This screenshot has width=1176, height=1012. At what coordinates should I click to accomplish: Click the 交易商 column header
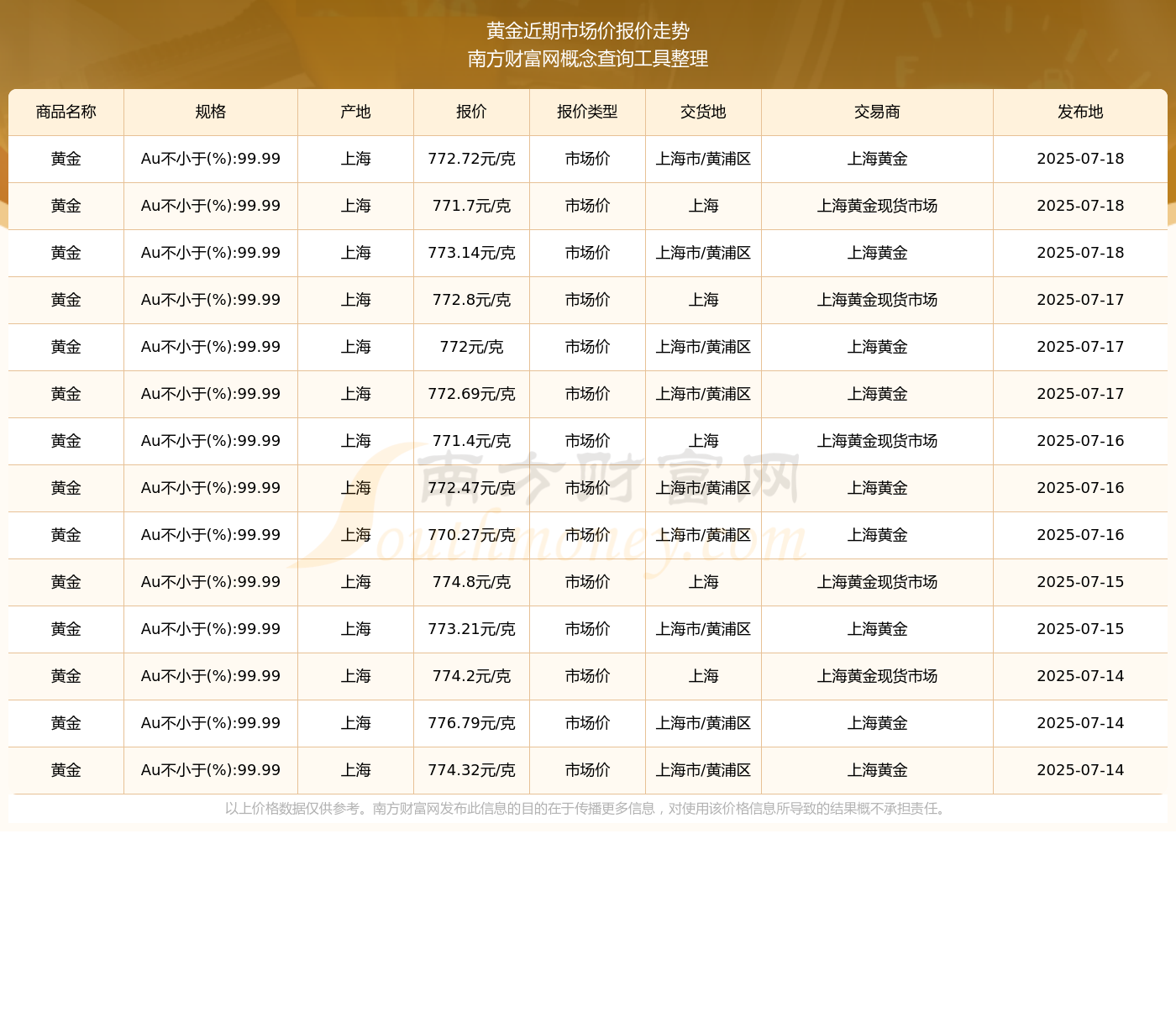coord(878,112)
